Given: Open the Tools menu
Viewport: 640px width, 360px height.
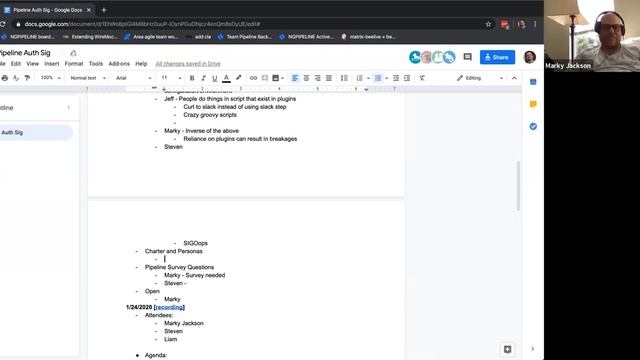Looking at the screenshot, I should (96, 64).
